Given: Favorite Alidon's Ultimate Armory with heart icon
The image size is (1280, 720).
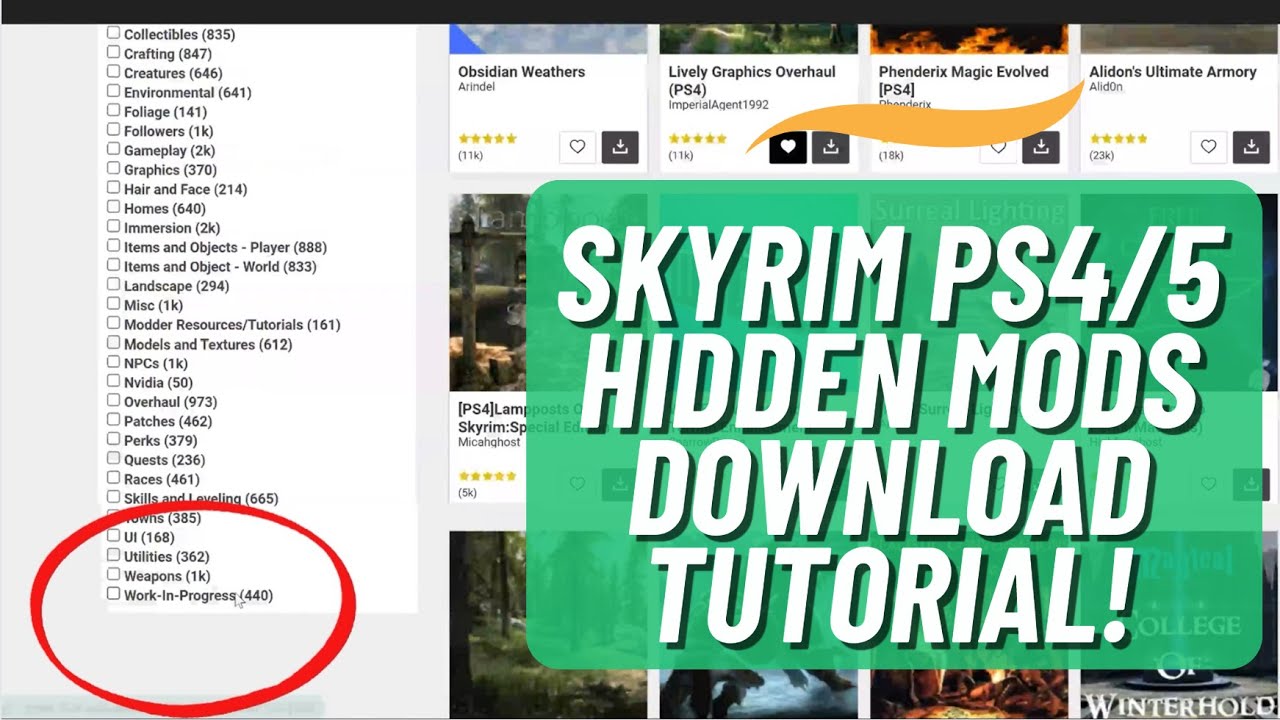Looking at the screenshot, I should pyautogui.click(x=1208, y=147).
